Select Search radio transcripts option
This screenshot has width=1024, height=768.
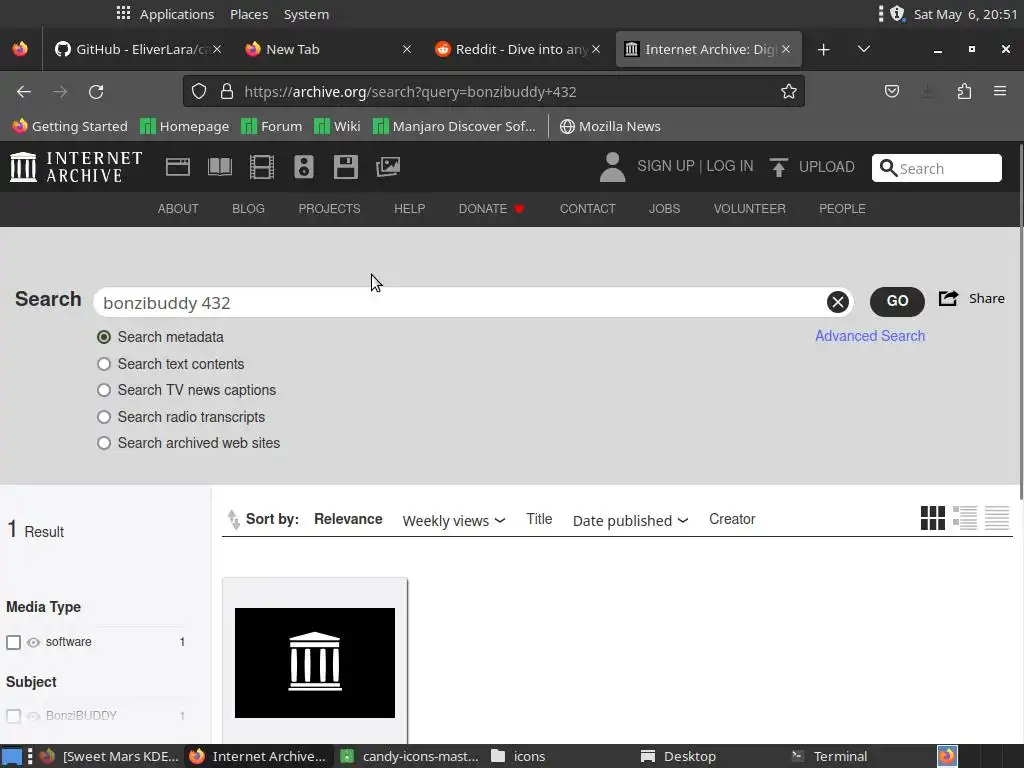(104, 417)
